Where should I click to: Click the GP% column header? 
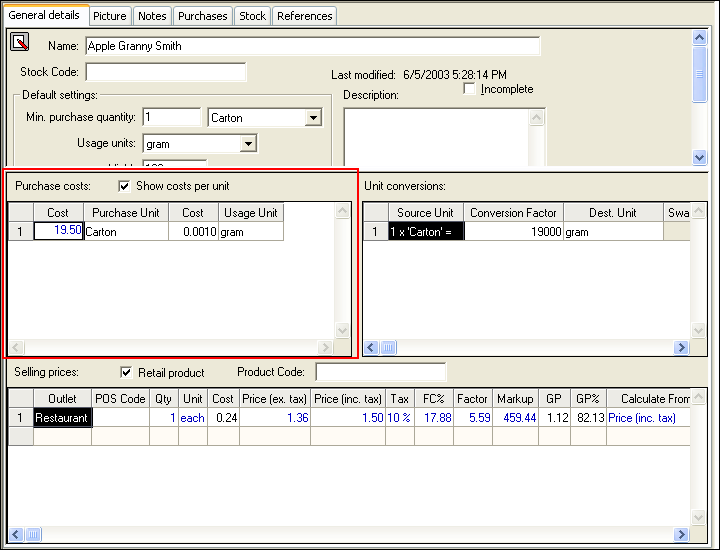coord(588,399)
